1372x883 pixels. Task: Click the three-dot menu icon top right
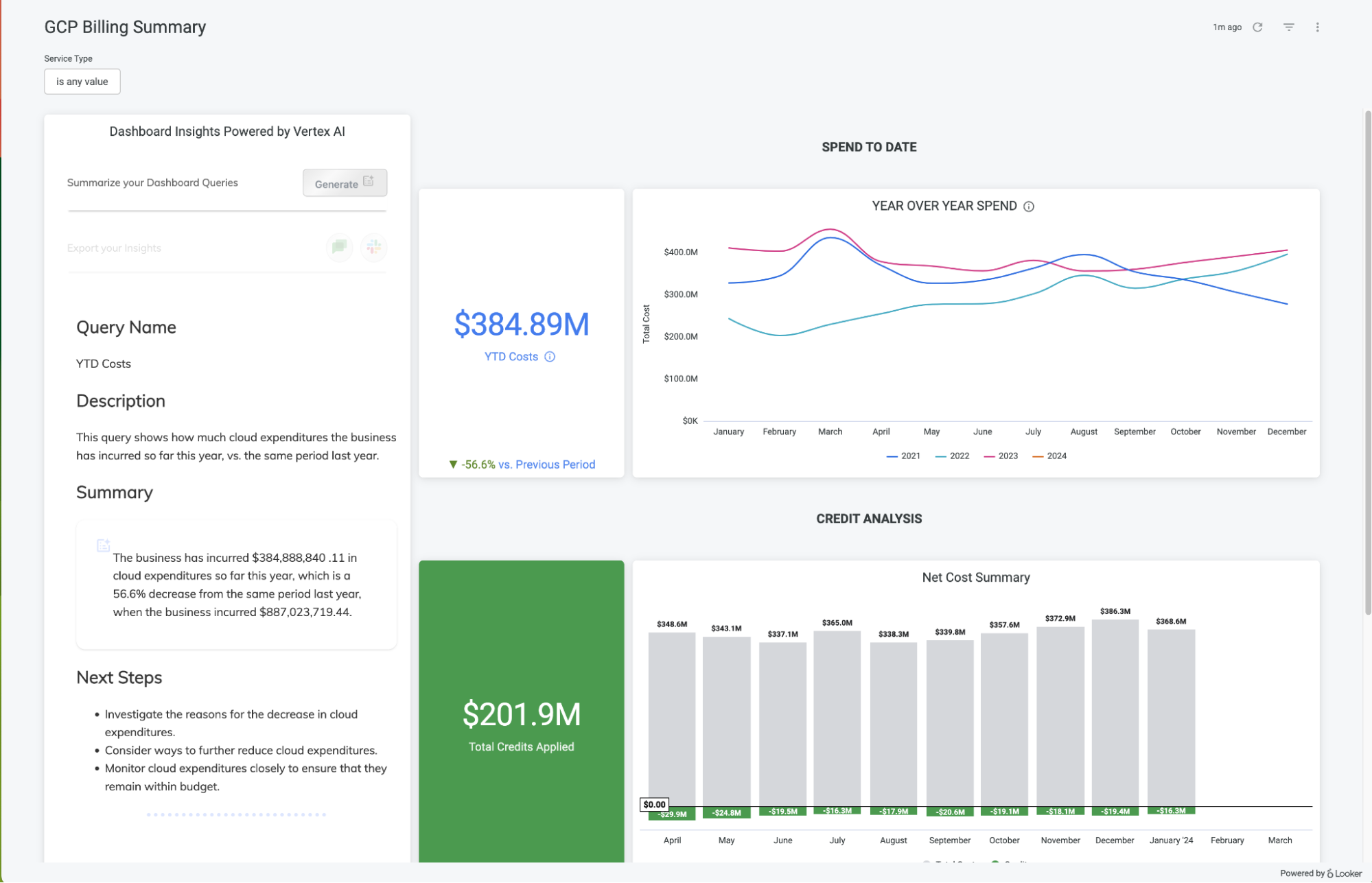tap(1318, 27)
